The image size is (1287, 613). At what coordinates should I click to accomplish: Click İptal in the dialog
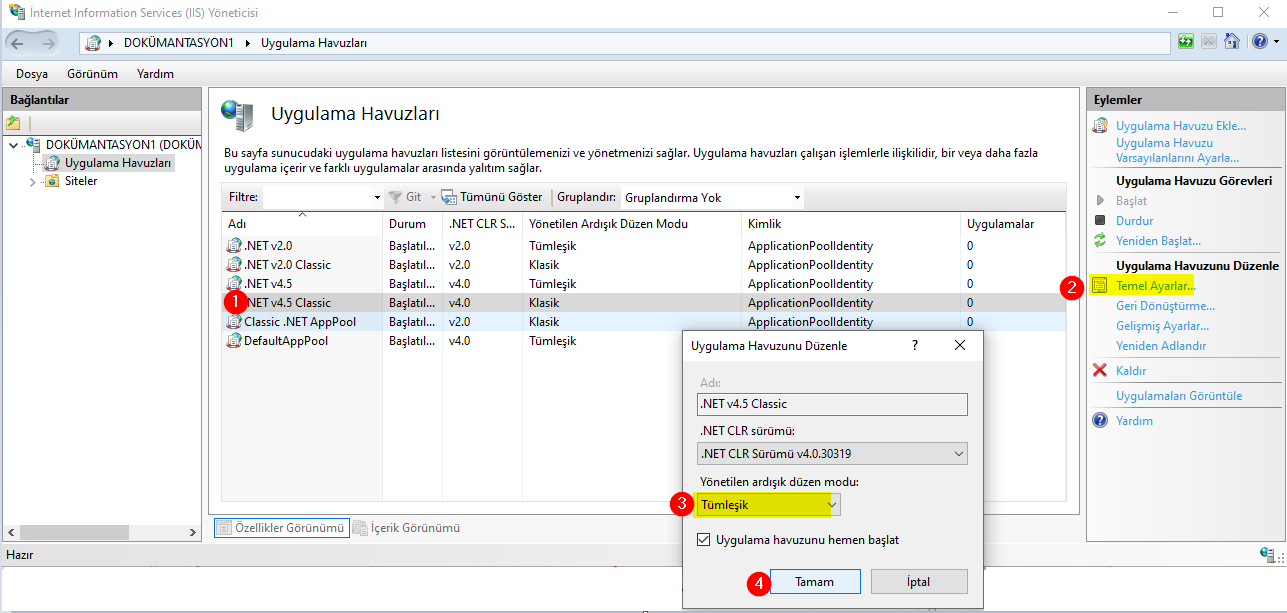(x=918, y=582)
